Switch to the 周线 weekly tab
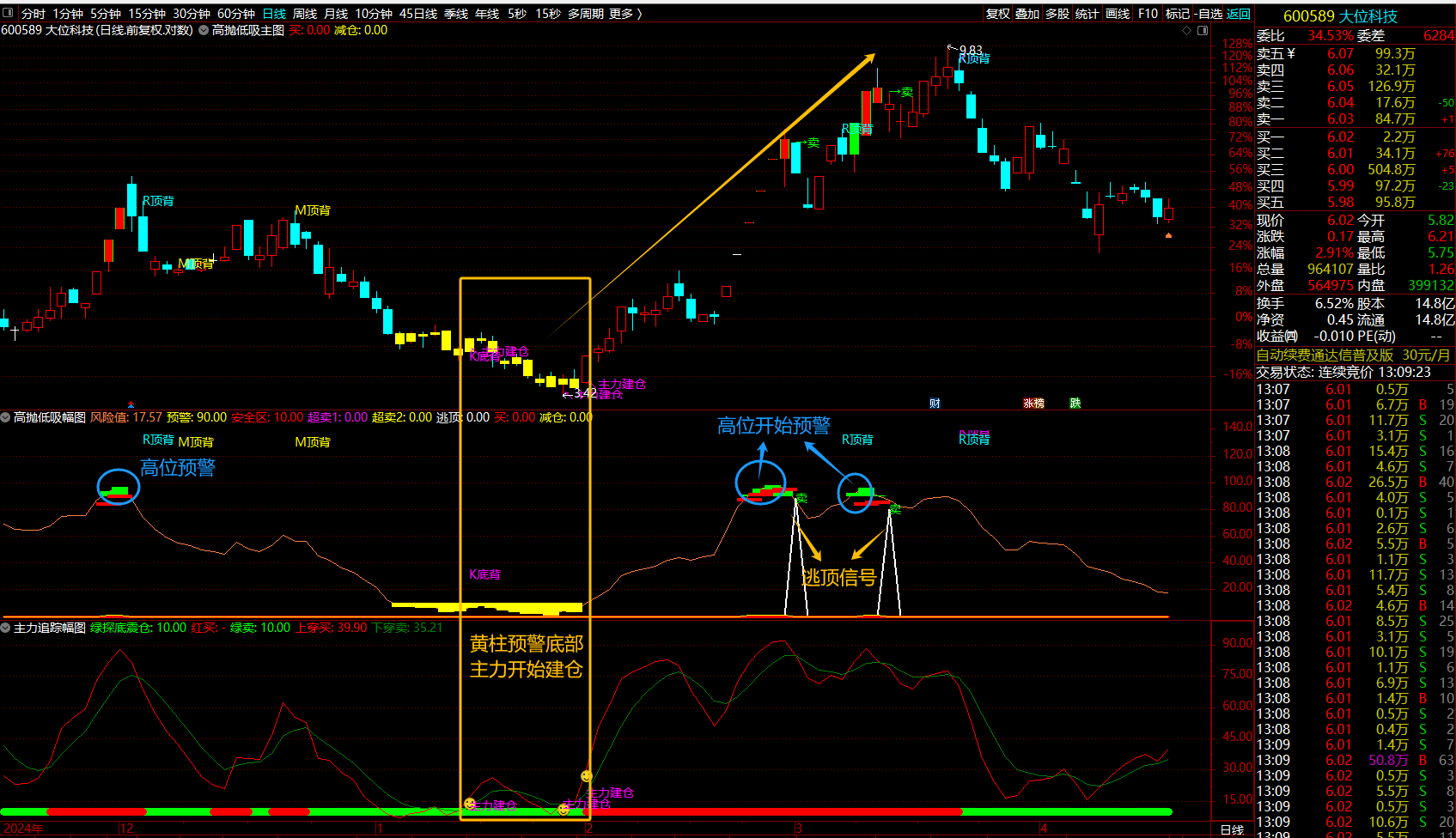This screenshot has width=1456, height=838. click(x=305, y=14)
